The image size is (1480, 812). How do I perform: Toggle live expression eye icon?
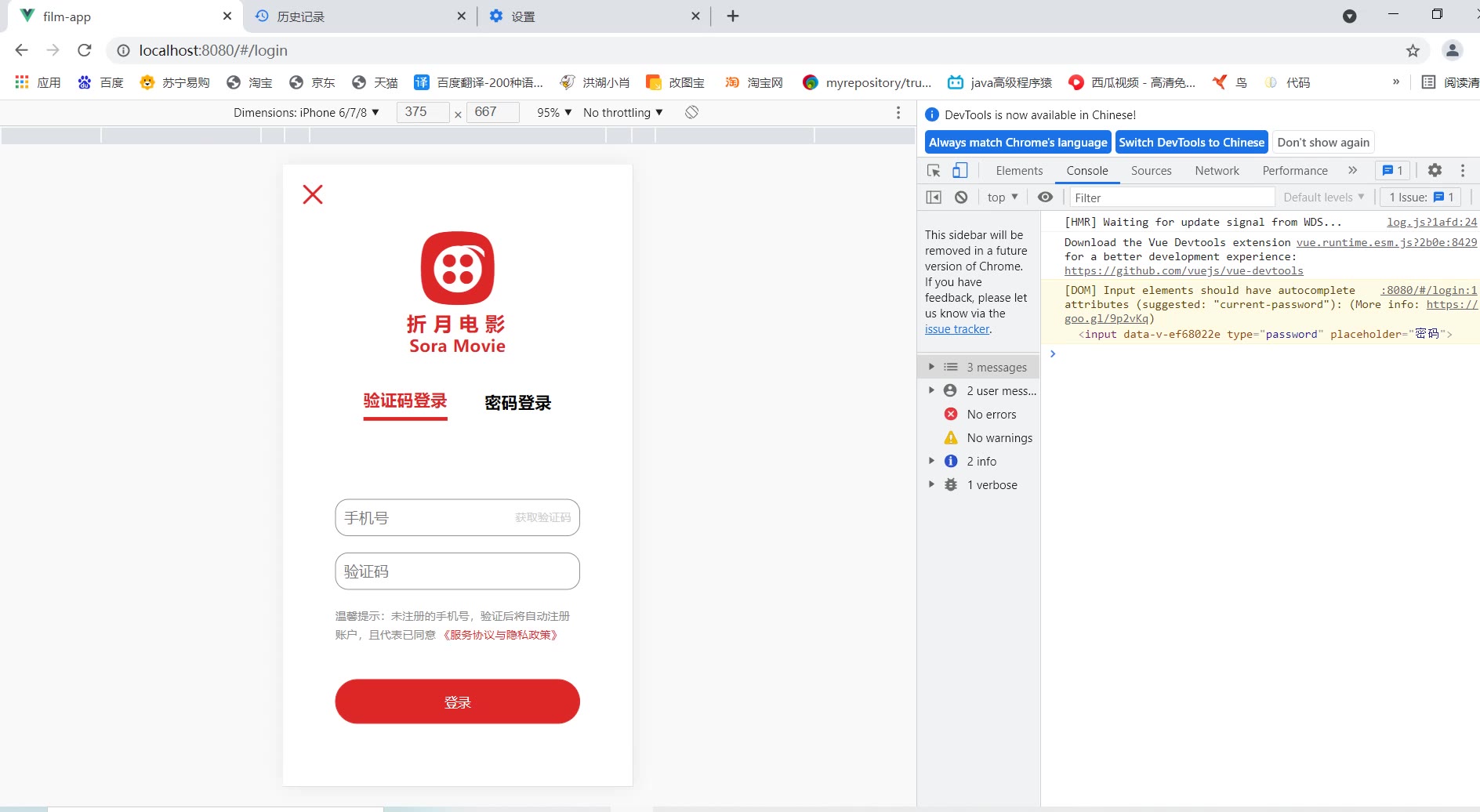pos(1045,197)
